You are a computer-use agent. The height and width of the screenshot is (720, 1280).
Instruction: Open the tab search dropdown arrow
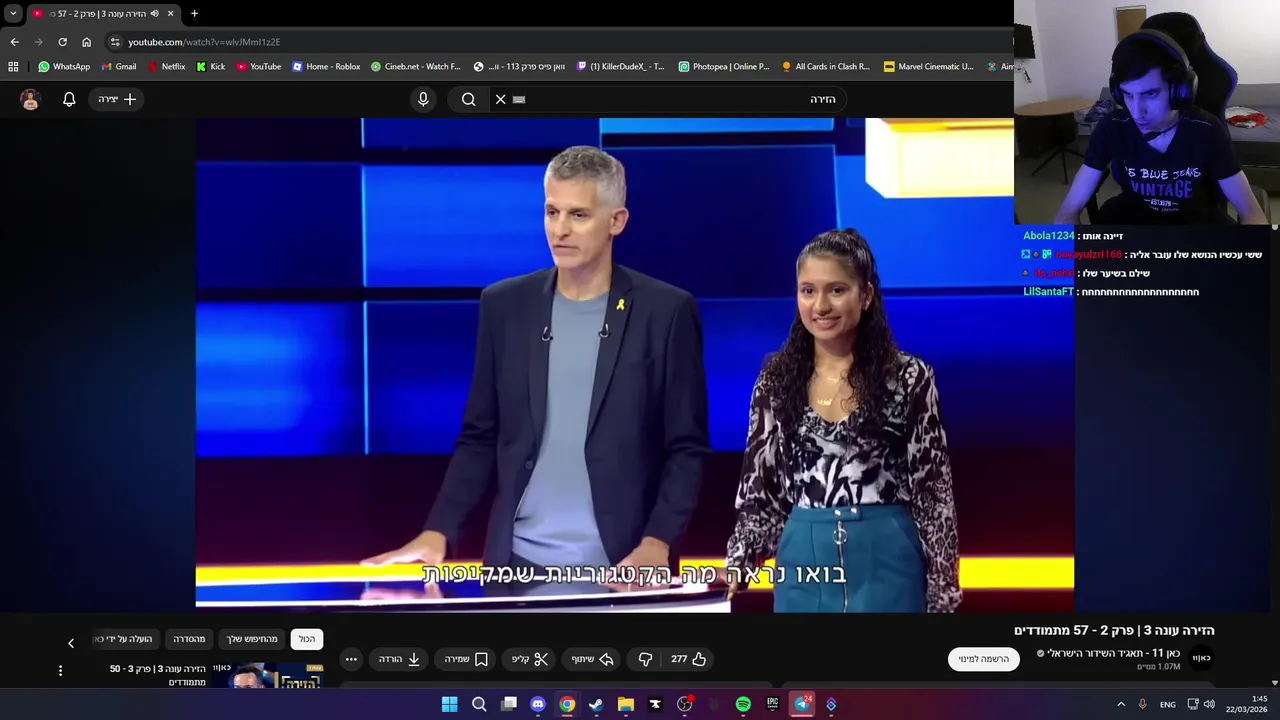[13, 13]
